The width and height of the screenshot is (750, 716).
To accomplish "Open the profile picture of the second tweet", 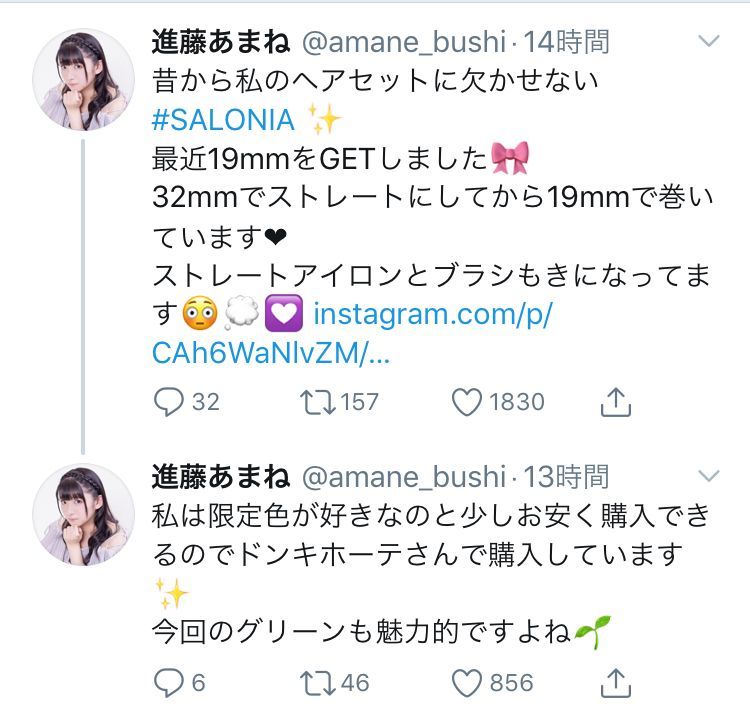I will point(83,514).
